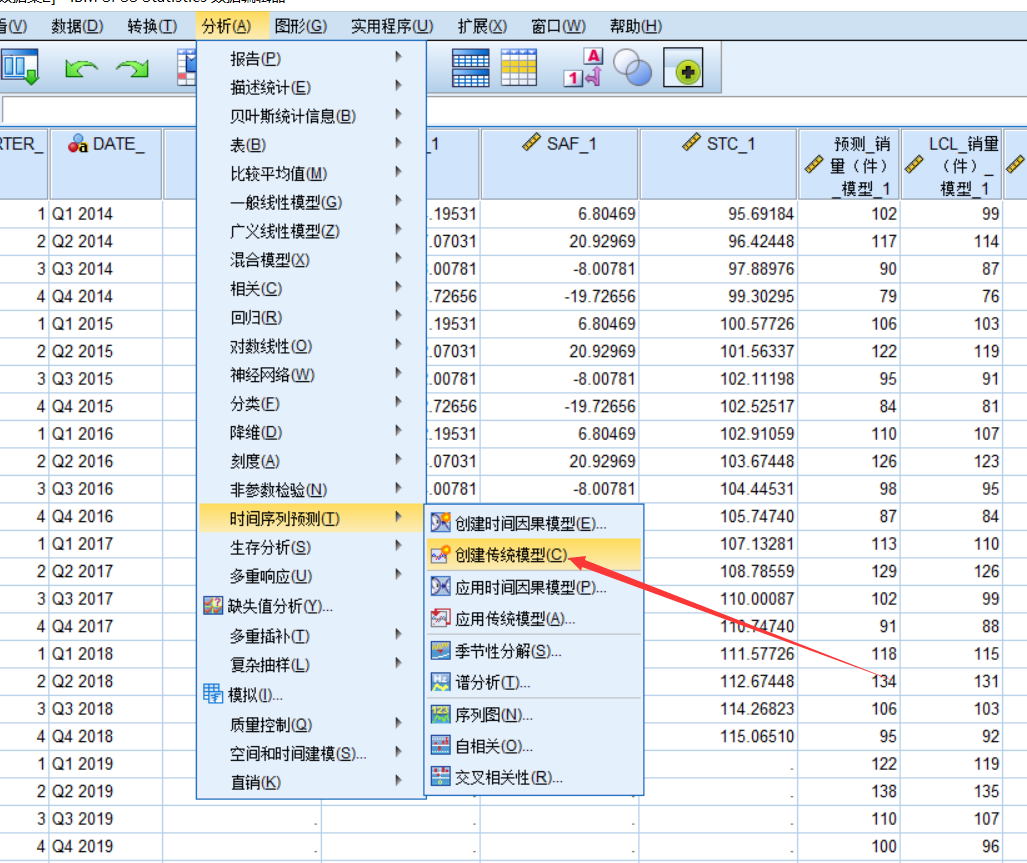Image resolution: width=1027 pixels, height=863 pixels.
Task: Click the Undo arrow toolbar icon
Action: click(81, 68)
